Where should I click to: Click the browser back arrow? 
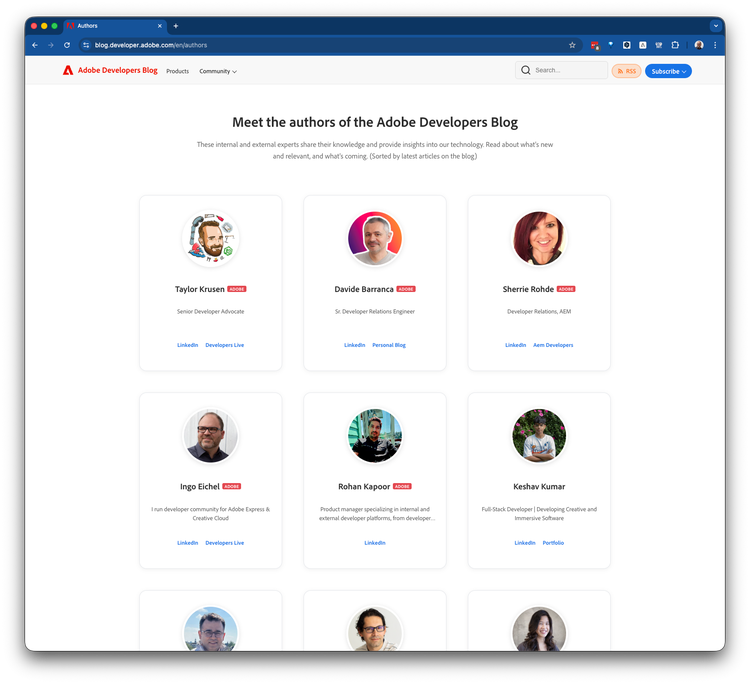pyautogui.click(x=35, y=45)
